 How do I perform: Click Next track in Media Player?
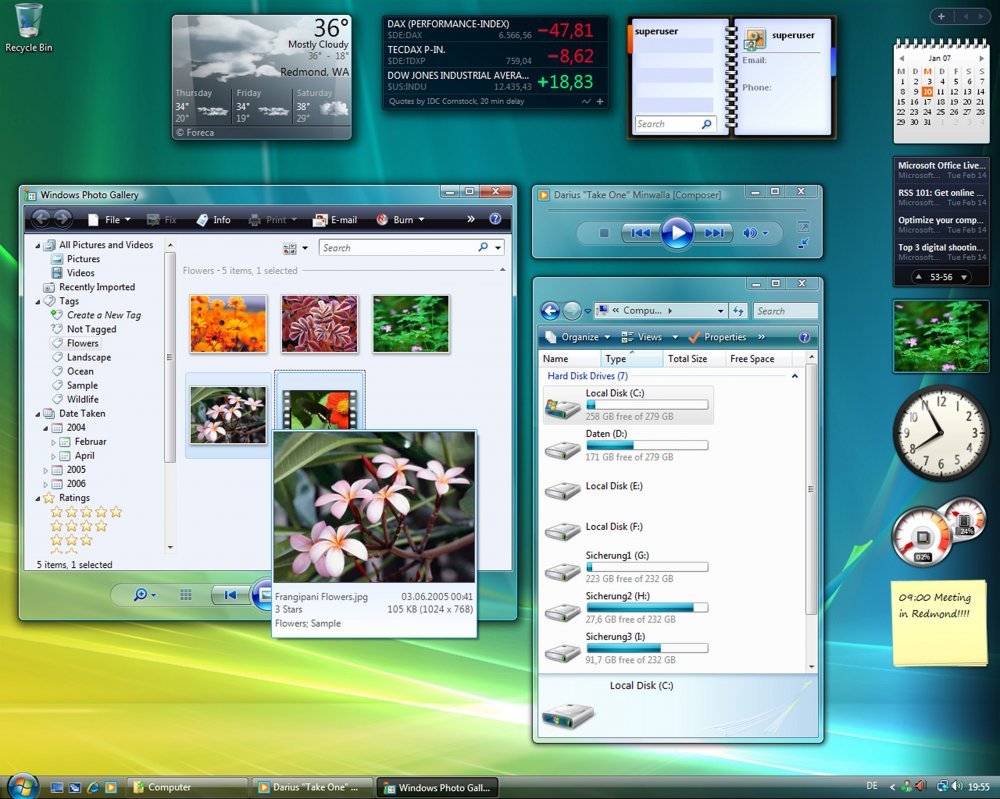click(x=714, y=233)
